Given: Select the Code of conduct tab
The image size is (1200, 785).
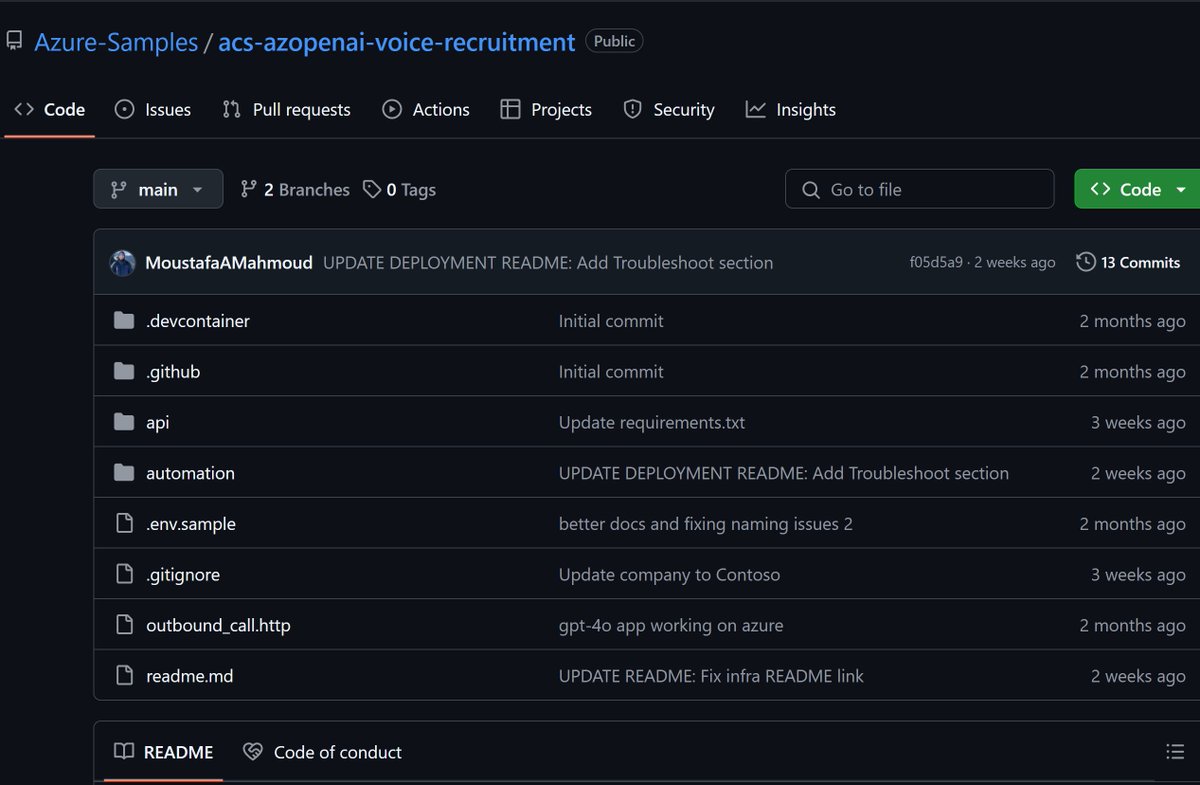Looking at the screenshot, I should (x=322, y=751).
